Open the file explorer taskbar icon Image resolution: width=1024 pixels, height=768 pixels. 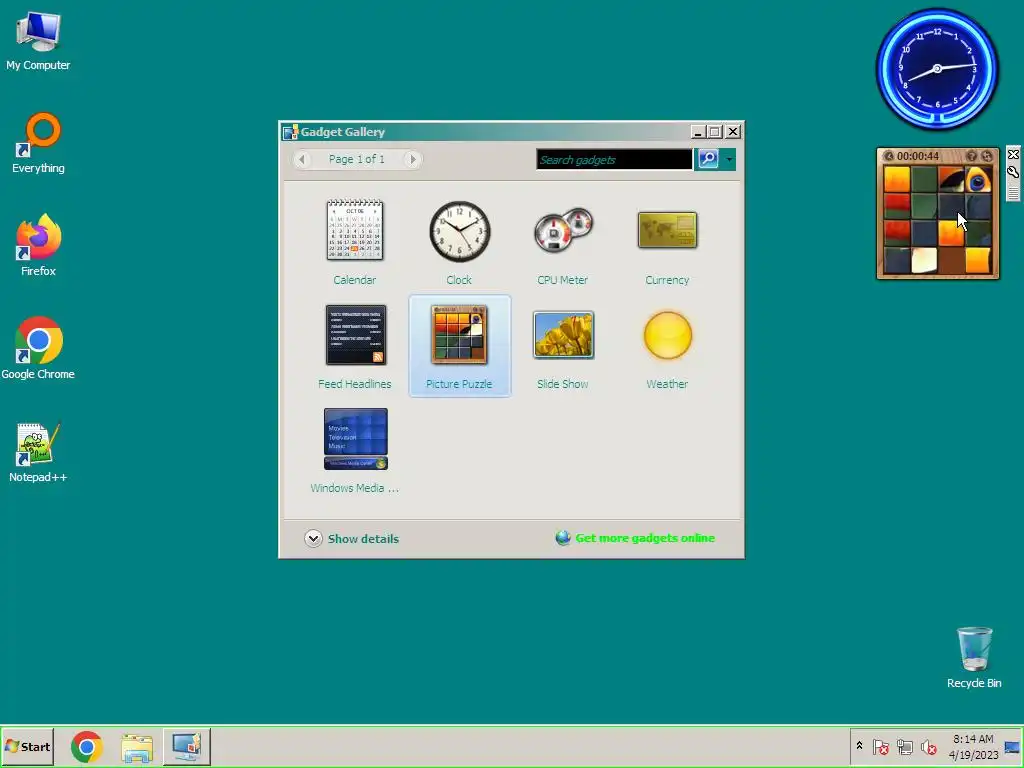point(136,747)
